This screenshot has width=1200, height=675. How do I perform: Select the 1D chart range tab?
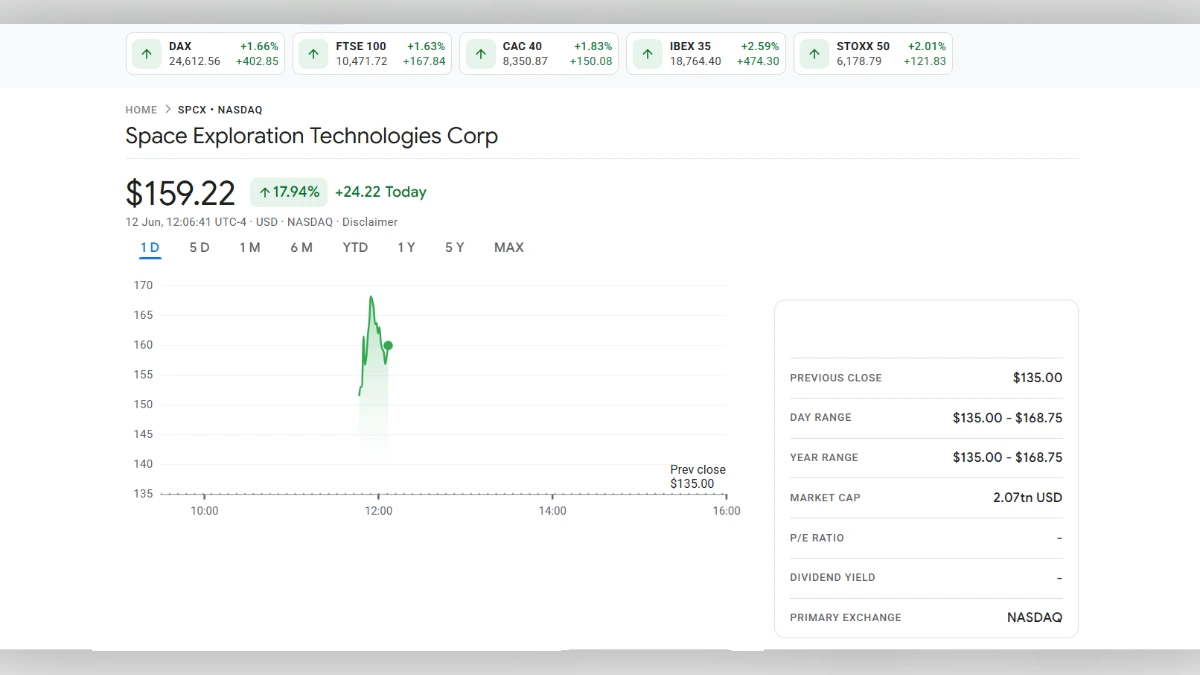150,247
